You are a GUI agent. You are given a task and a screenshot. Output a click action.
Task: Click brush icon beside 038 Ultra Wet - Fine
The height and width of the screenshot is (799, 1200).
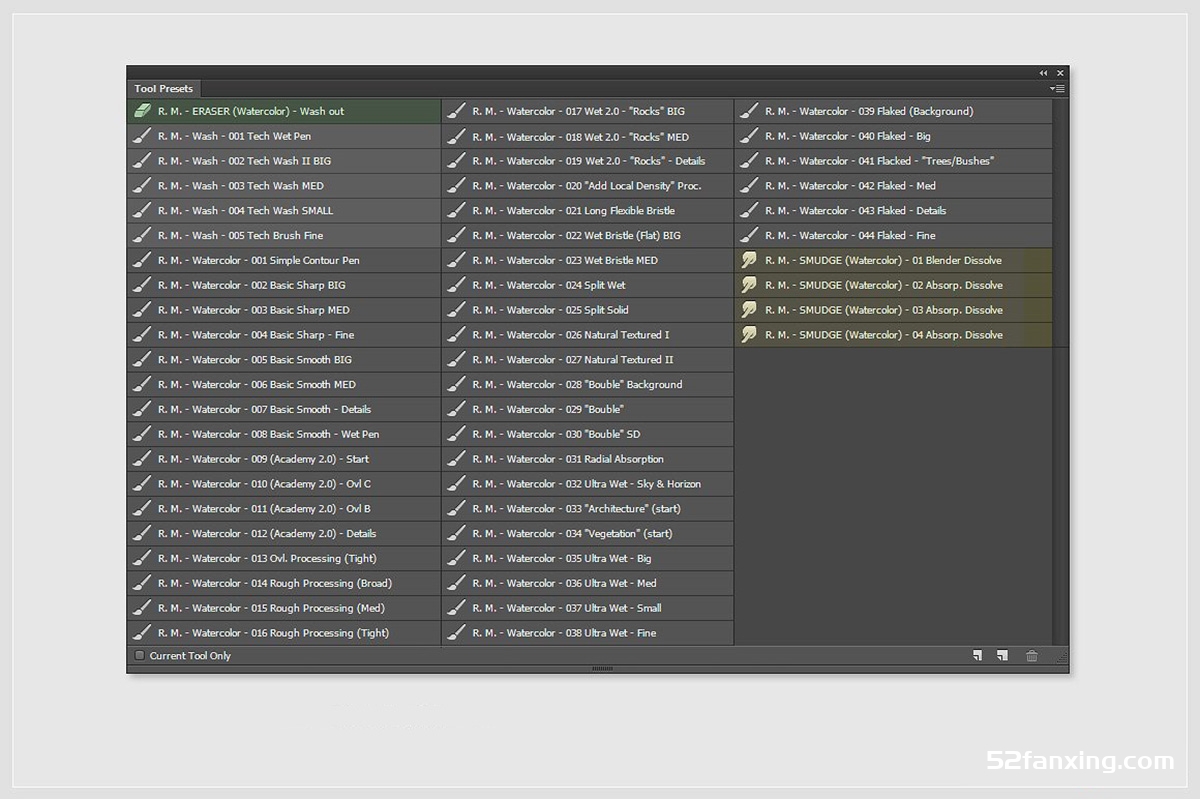click(x=457, y=633)
